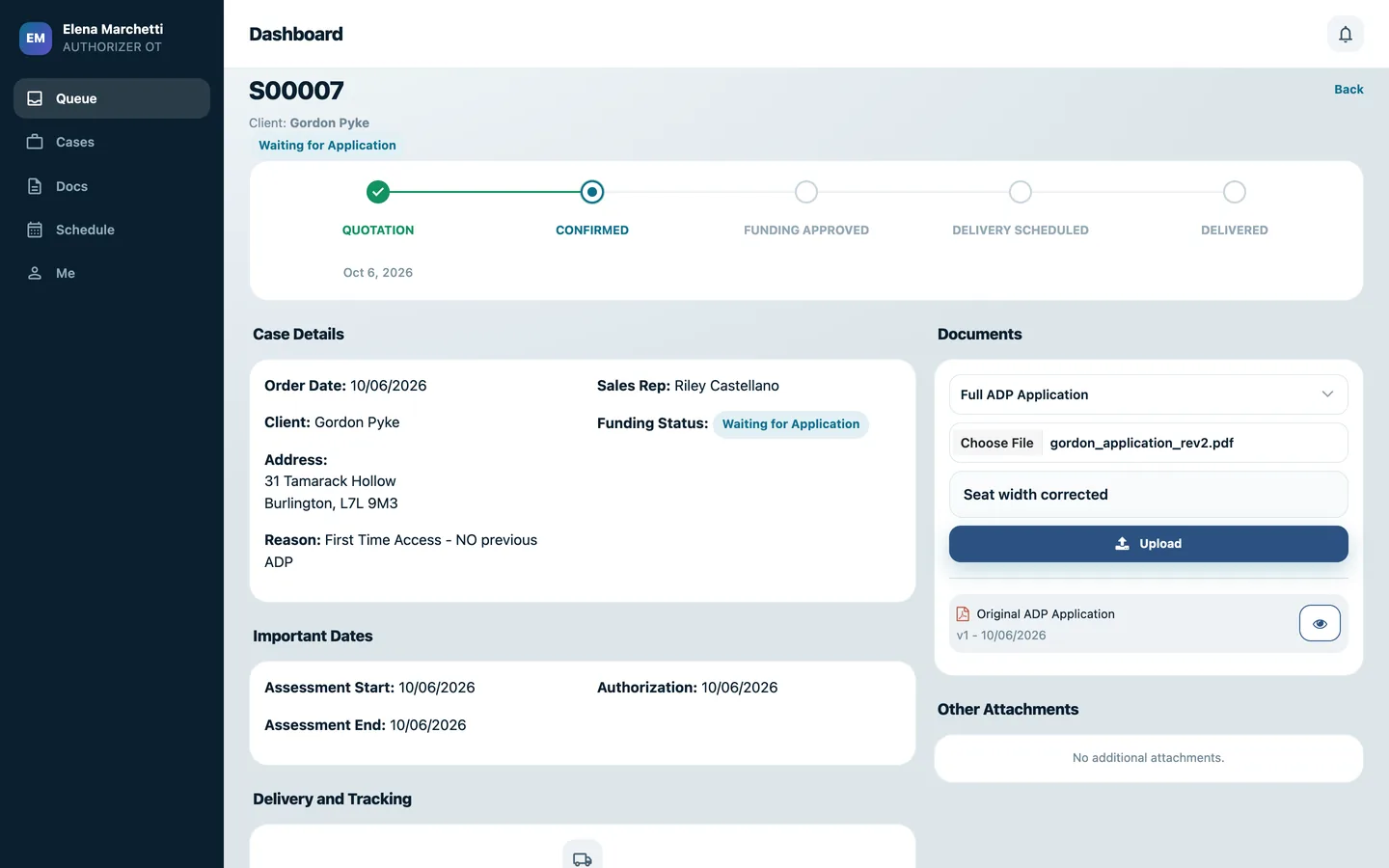Click v1 - 10/06/2026 version text
1389x868 pixels.
click(1001, 636)
